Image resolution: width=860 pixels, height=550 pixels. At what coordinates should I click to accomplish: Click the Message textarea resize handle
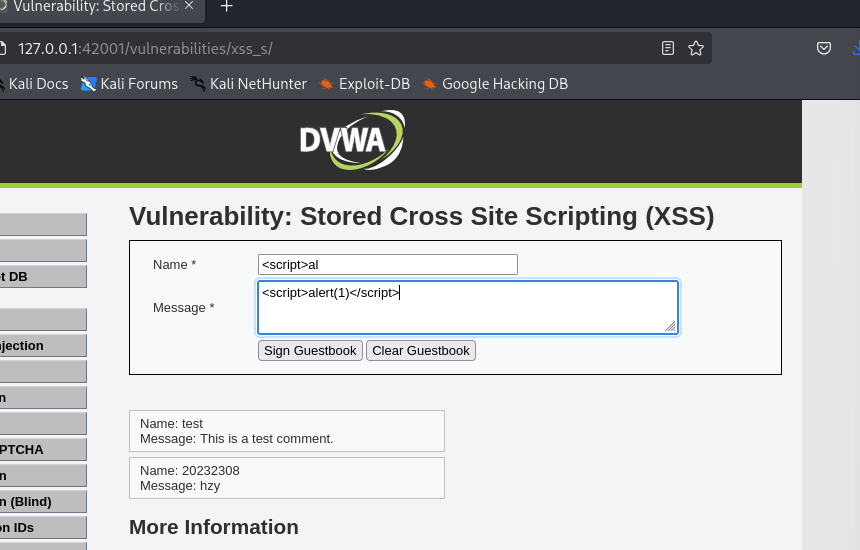[671, 326]
